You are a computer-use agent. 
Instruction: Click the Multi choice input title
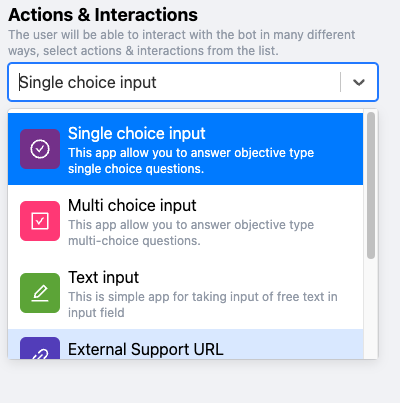tap(132, 205)
